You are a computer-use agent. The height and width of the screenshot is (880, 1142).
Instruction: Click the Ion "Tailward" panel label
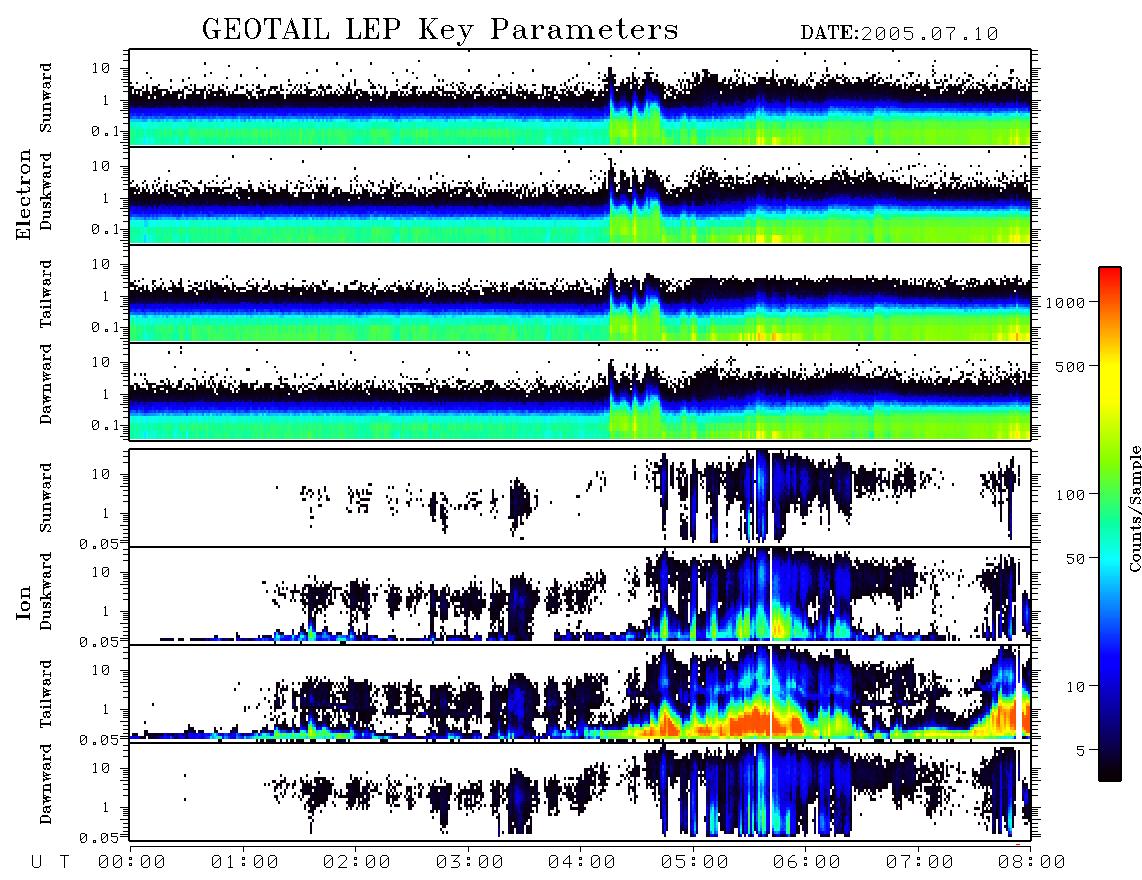(46, 694)
